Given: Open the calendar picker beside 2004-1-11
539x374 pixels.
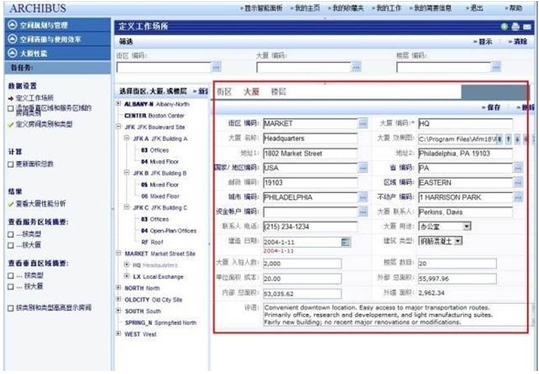Looking at the screenshot, I should (x=346, y=242).
